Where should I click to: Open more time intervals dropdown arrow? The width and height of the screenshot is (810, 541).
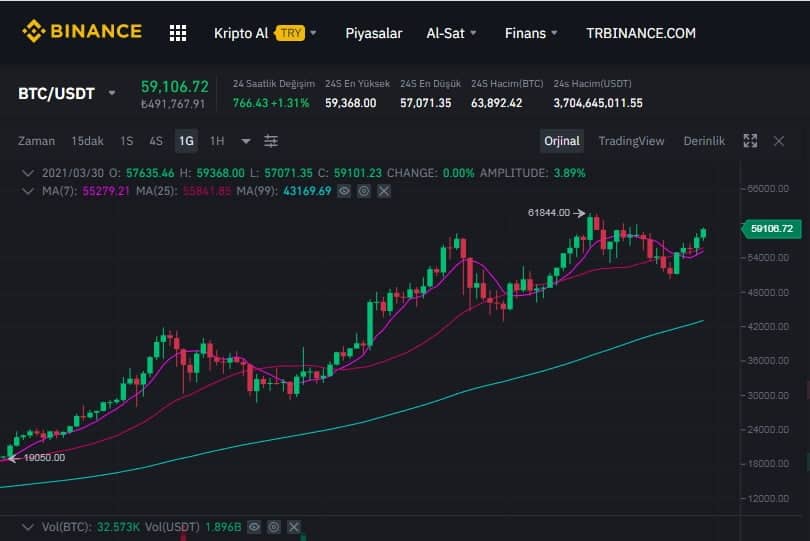(246, 141)
